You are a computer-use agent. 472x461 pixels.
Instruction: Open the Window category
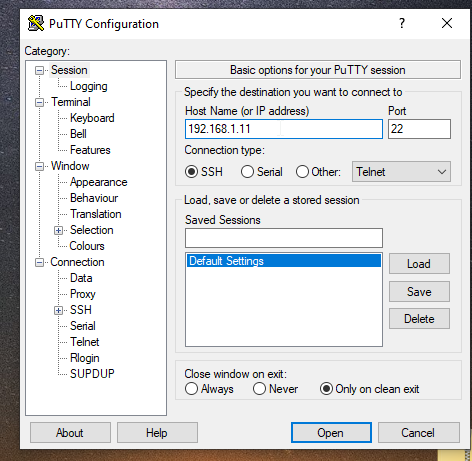coord(70,166)
